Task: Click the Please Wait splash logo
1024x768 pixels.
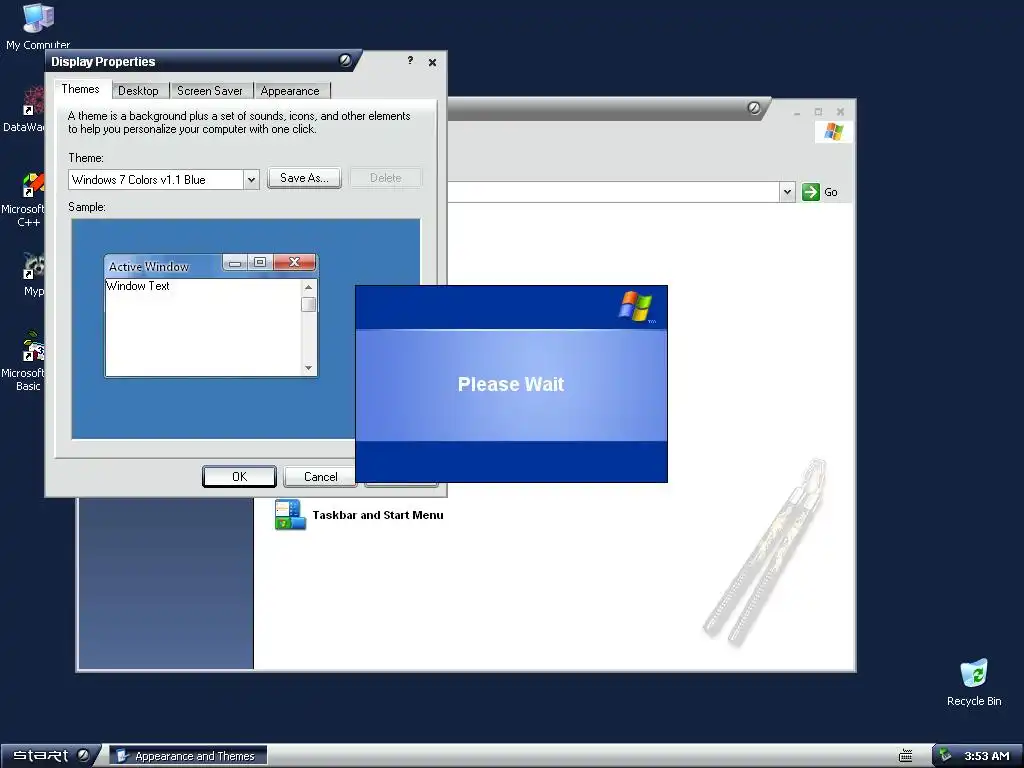Action: coord(635,306)
